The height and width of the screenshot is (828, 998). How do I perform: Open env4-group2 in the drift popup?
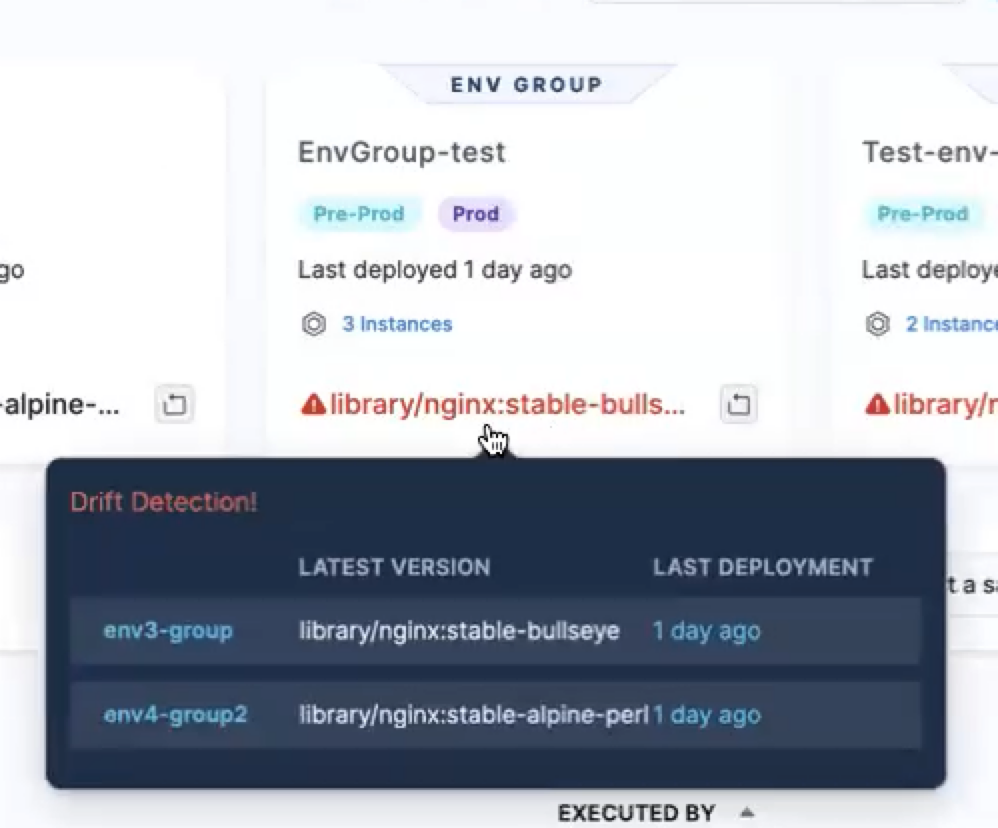pos(175,715)
